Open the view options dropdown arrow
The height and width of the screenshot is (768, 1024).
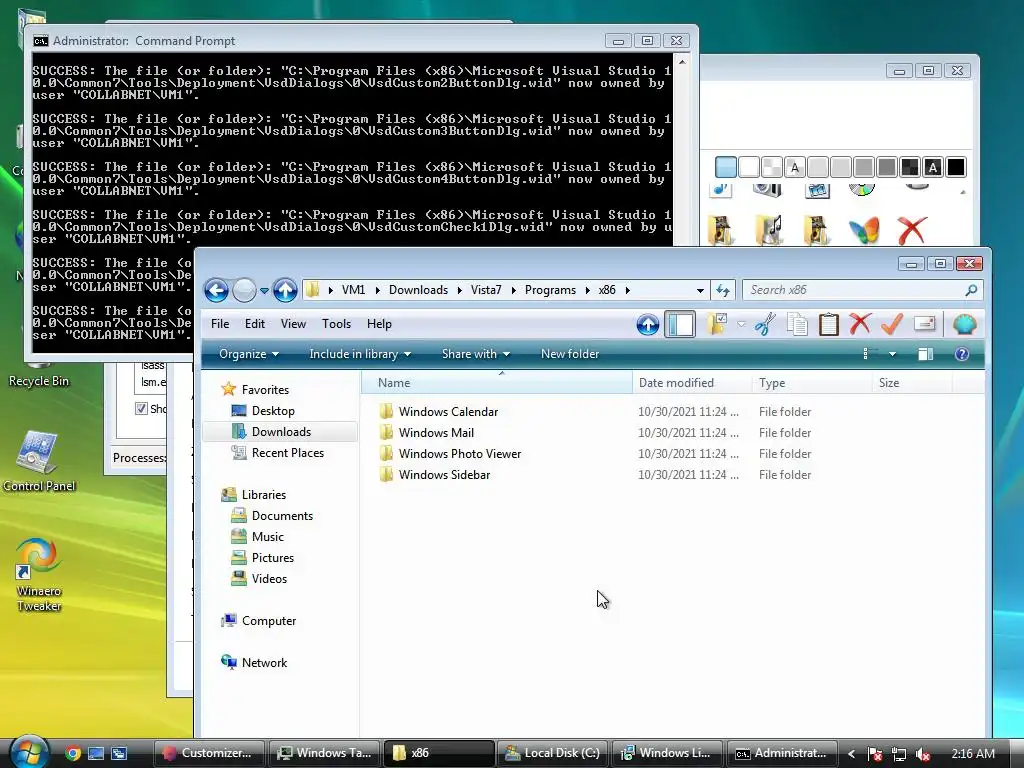[892, 354]
